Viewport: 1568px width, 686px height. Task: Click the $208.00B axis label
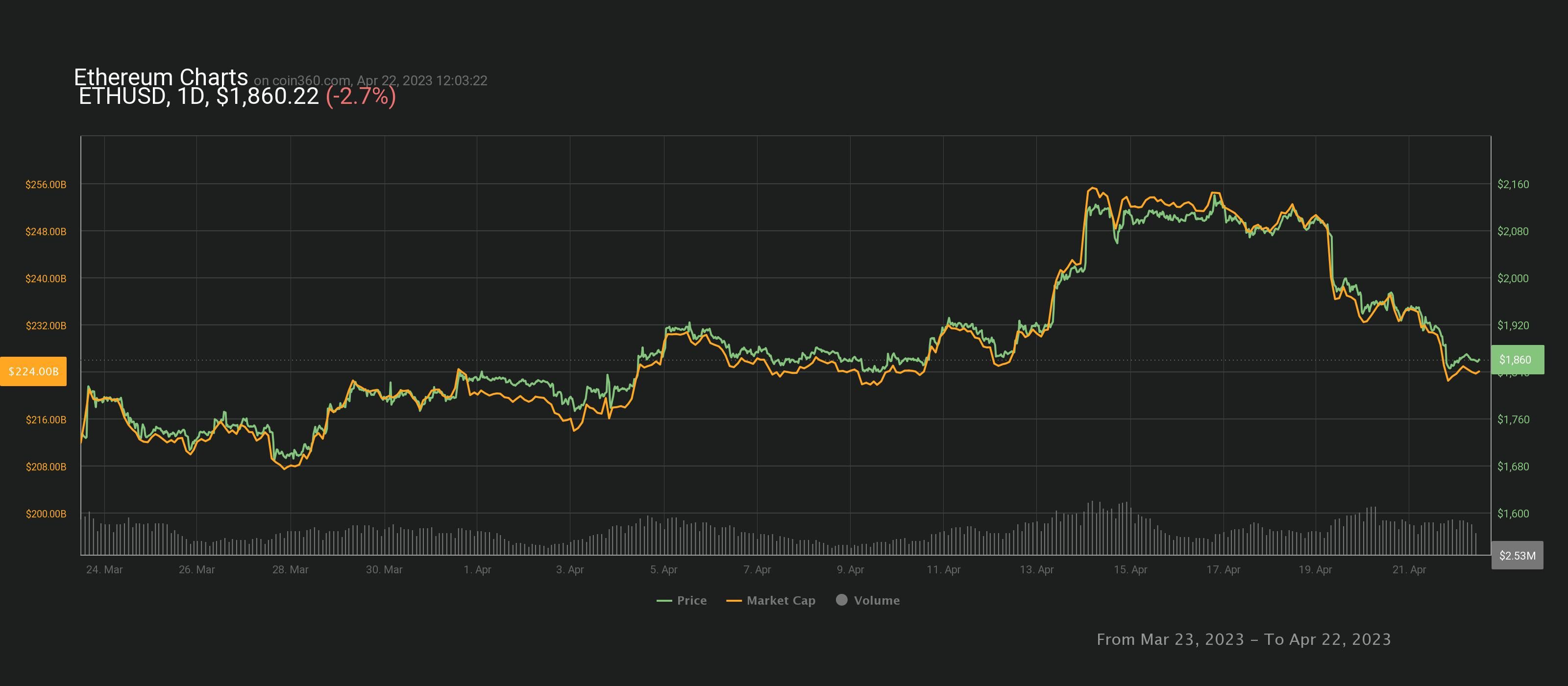46,467
